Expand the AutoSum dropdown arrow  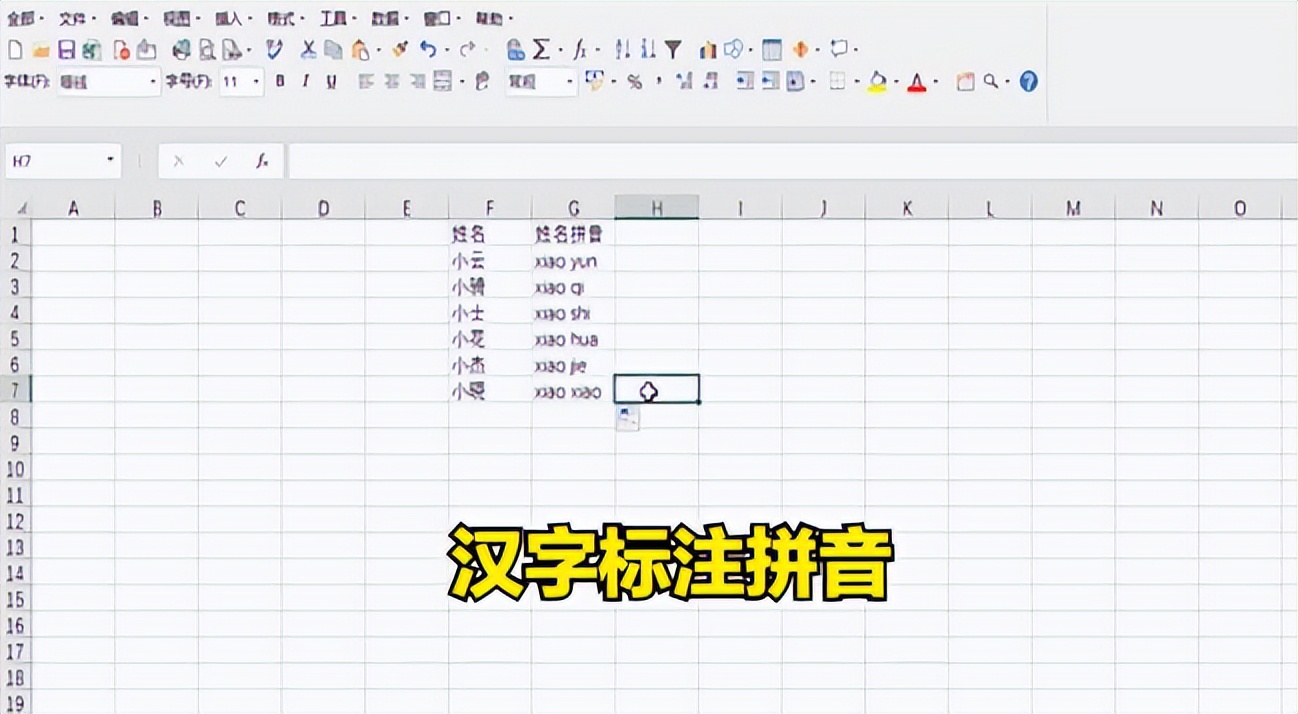pyautogui.click(x=560, y=50)
